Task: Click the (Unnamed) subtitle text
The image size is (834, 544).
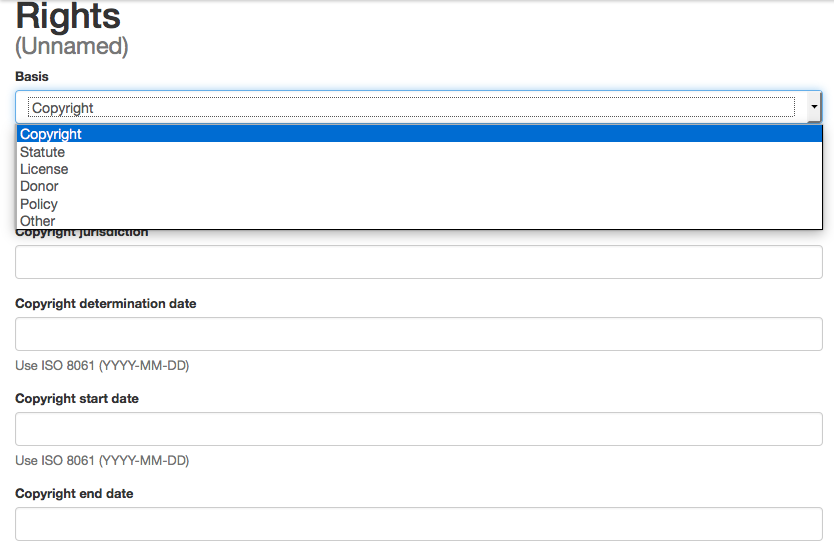Action: click(x=72, y=46)
